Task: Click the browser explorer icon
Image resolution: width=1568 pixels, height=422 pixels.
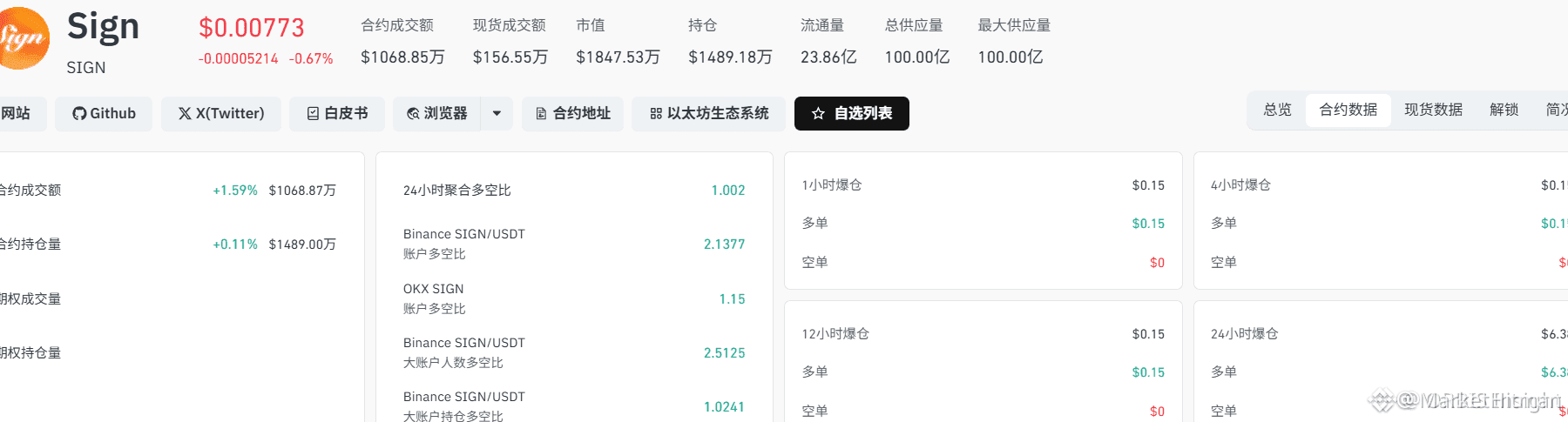Action: tap(413, 114)
